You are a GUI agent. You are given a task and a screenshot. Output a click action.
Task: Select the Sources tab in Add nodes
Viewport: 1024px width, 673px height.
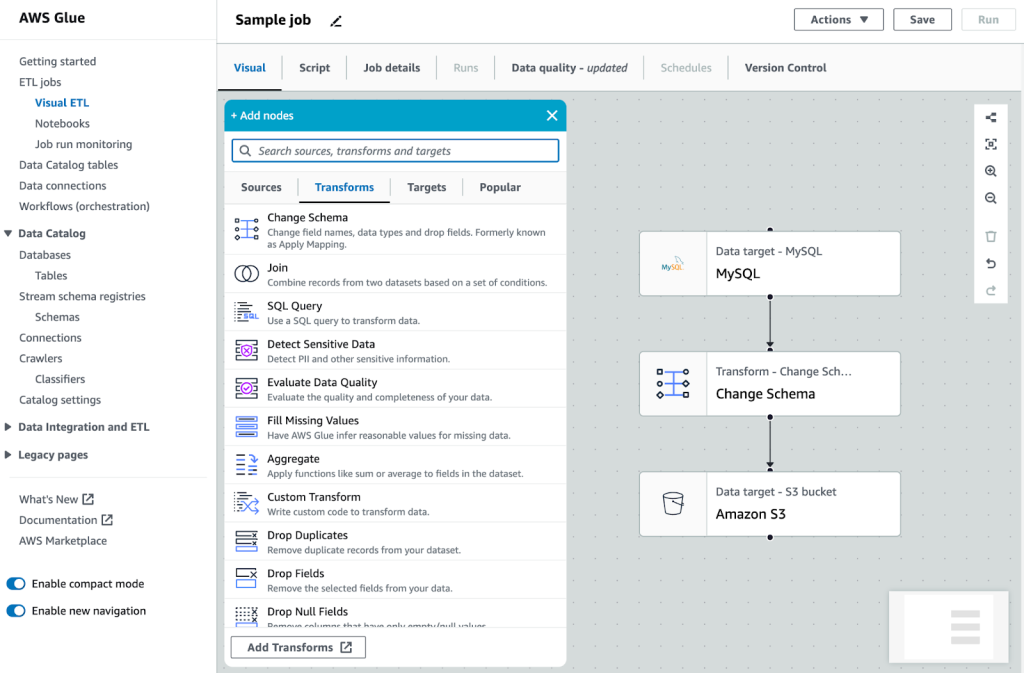261,187
